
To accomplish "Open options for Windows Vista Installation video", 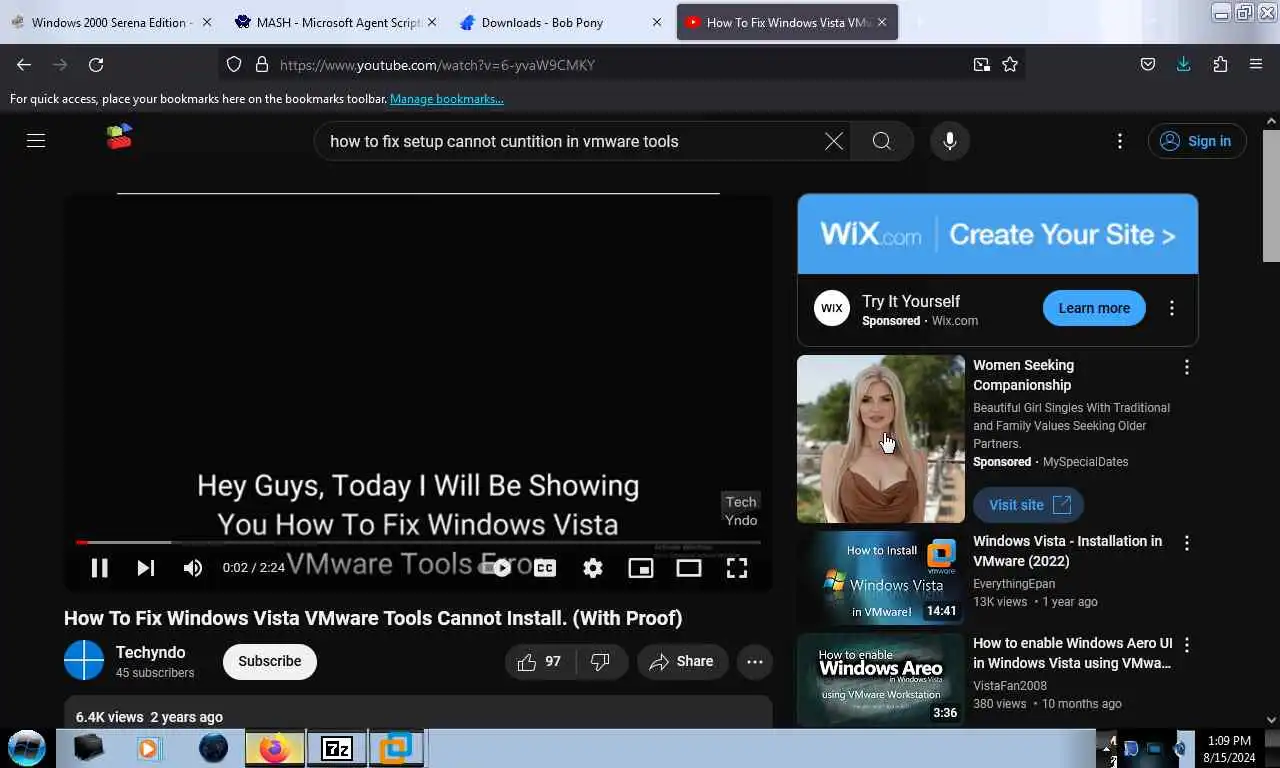I will (x=1187, y=543).
